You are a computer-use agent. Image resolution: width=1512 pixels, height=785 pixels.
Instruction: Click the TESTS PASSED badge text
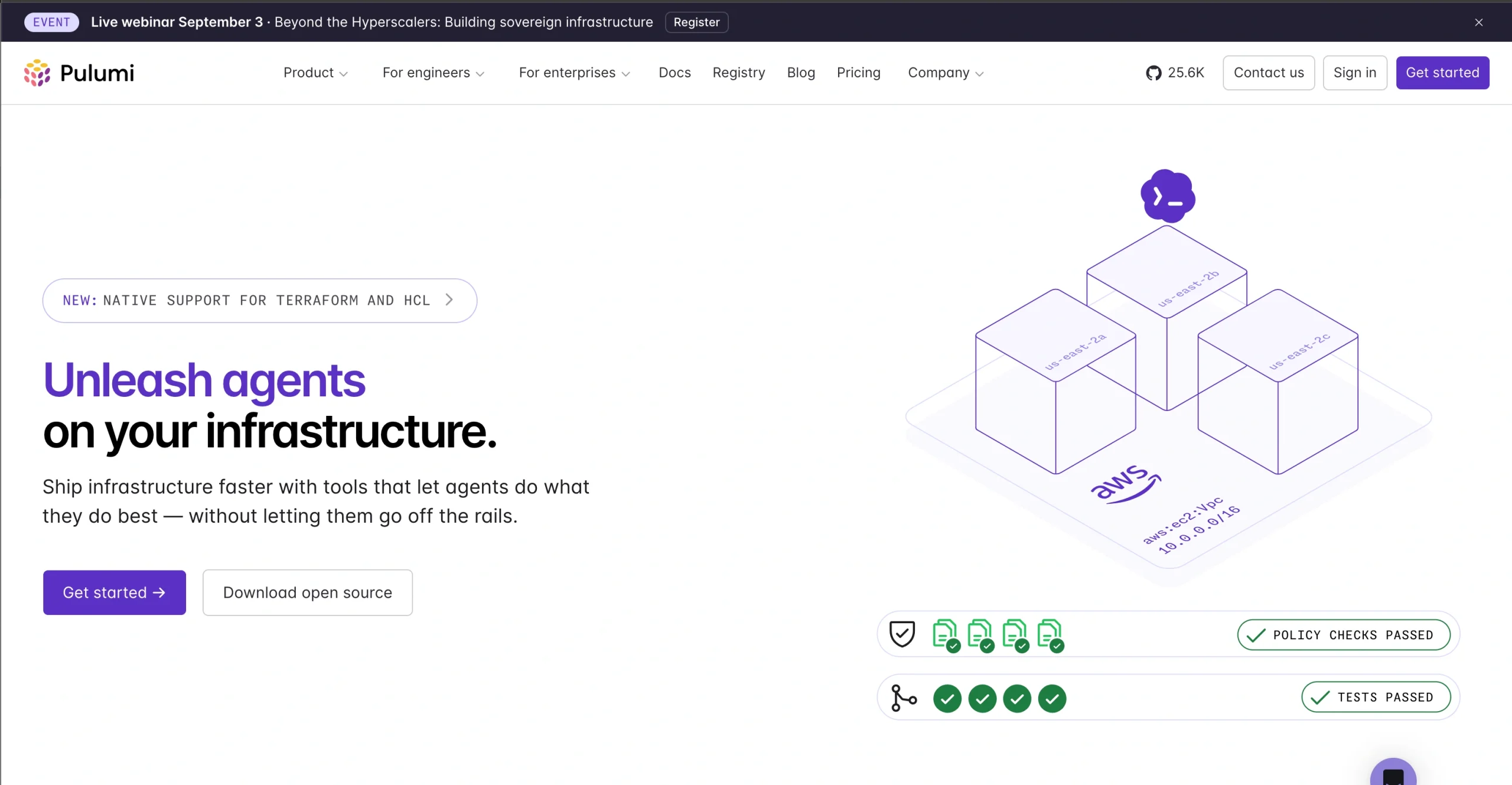[1386, 698]
